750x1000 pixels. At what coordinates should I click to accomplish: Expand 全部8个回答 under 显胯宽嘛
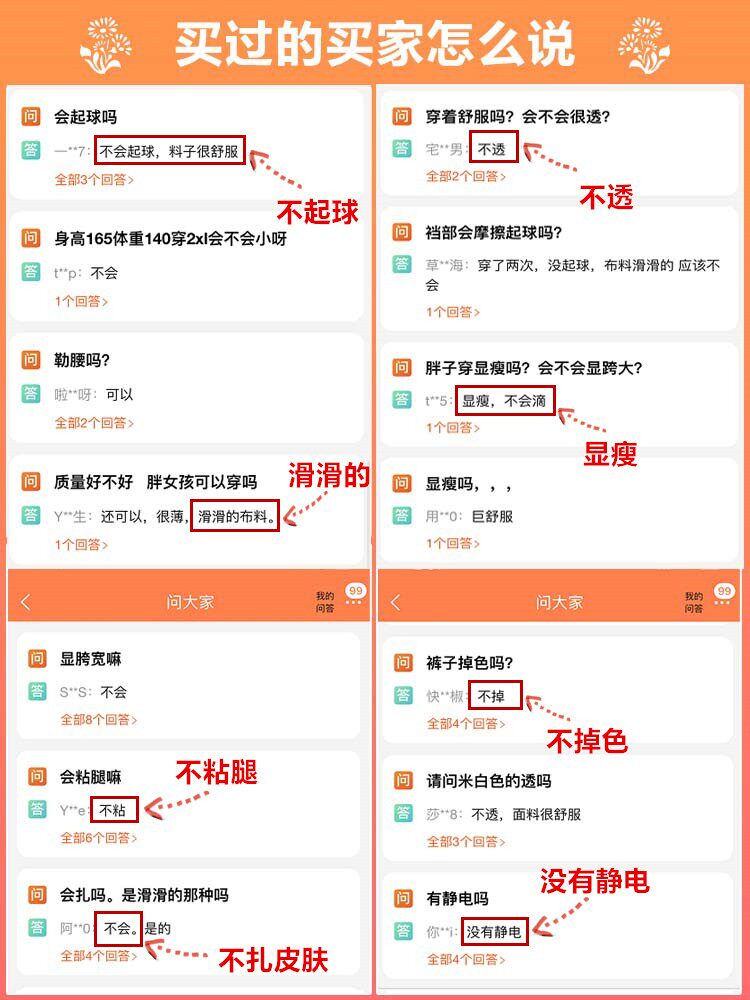coord(99,719)
